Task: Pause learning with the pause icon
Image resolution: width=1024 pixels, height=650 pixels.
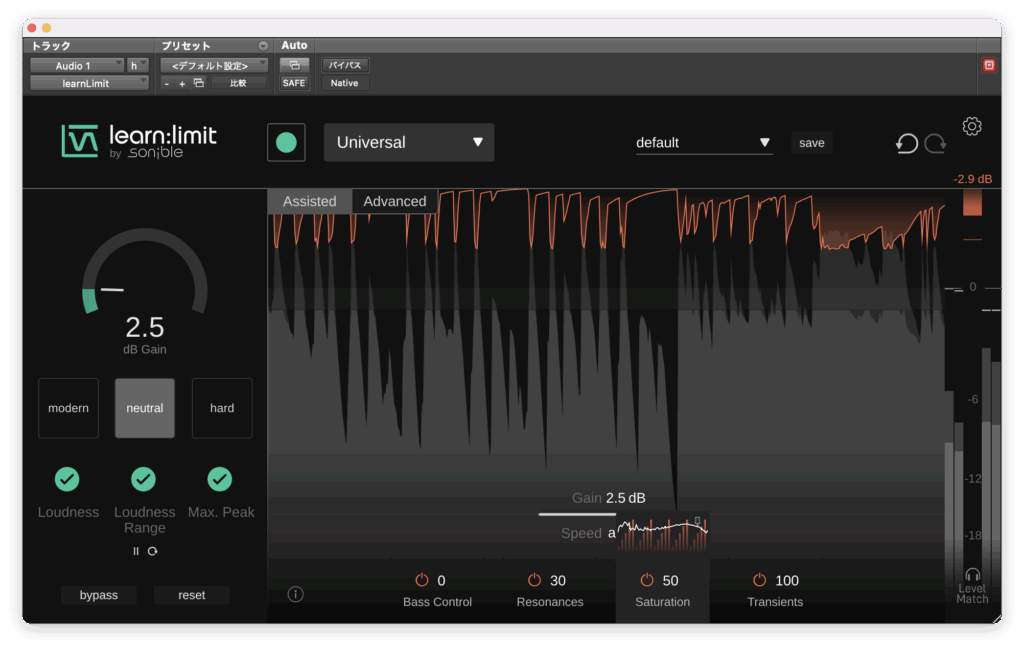Action: (136, 551)
